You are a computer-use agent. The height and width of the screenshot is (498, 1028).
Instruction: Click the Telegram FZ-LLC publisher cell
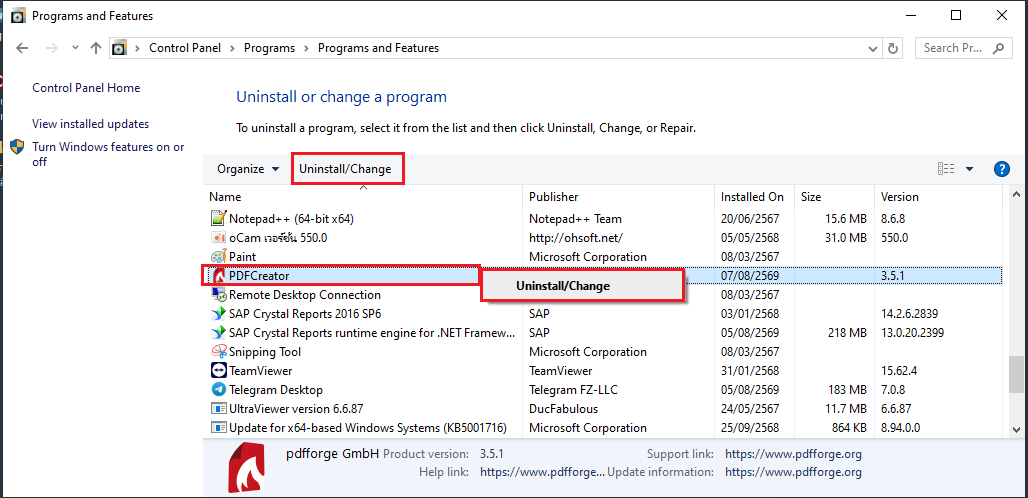point(573,390)
